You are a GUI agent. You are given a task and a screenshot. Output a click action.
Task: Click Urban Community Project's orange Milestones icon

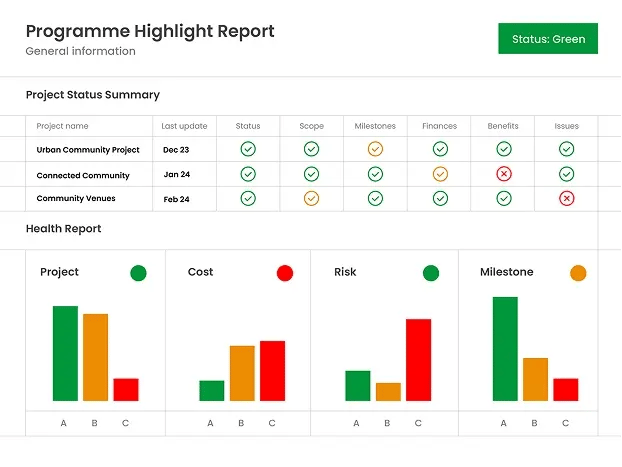[375, 149]
